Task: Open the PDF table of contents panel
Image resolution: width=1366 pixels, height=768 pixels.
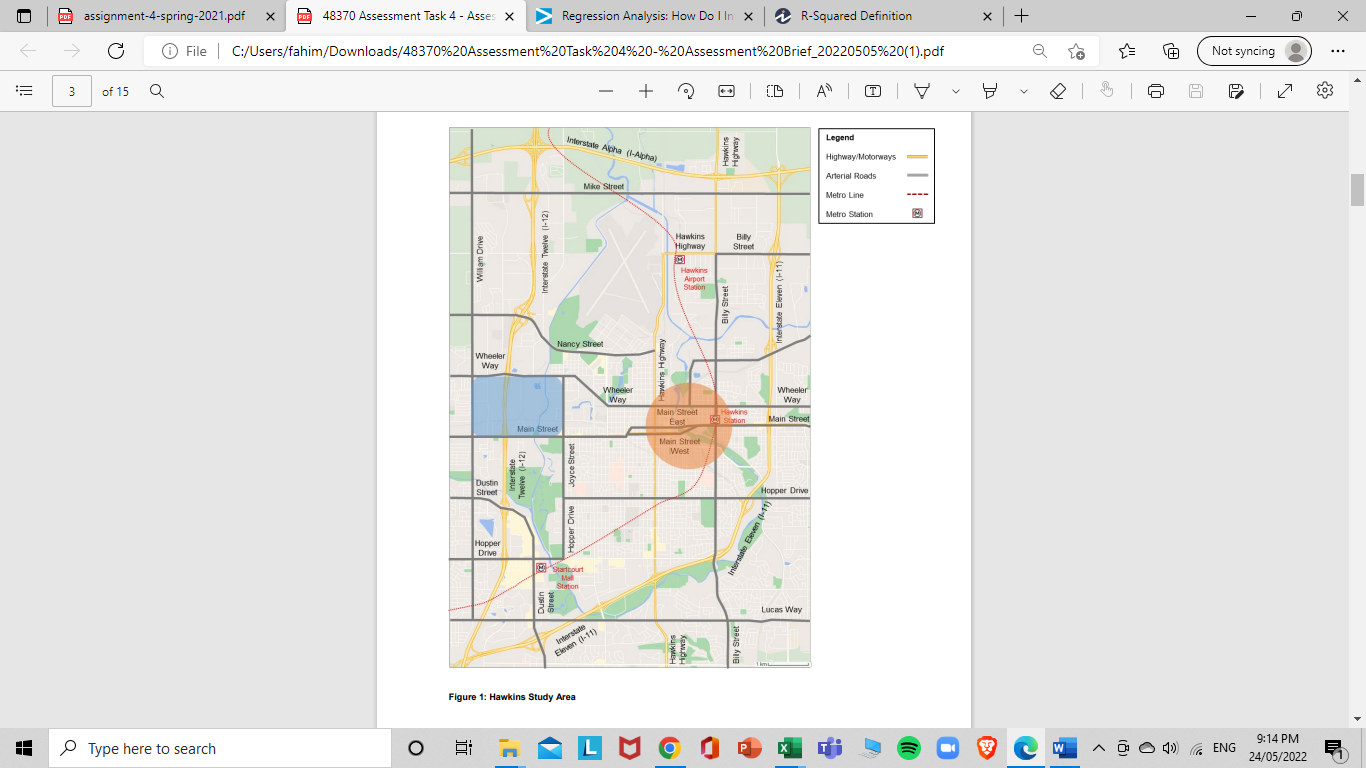Action: pos(25,91)
